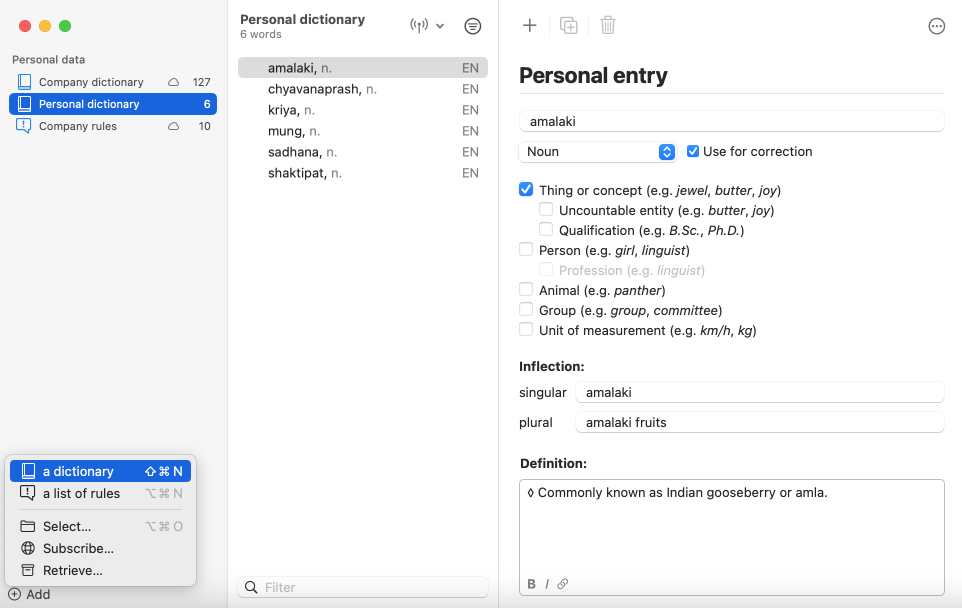Click the list filter options icon
This screenshot has width=962, height=608.
473,26
